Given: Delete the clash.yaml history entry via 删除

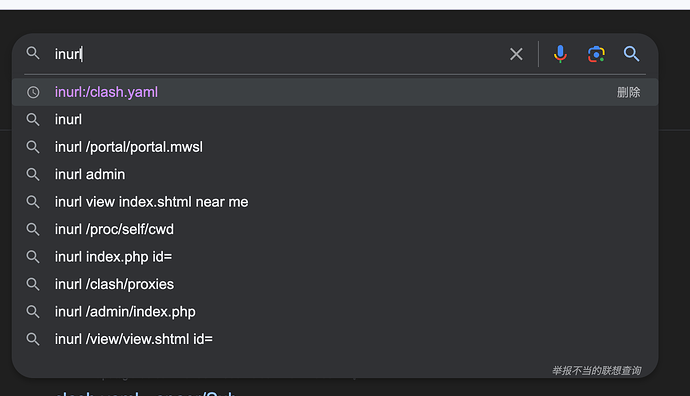Looking at the screenshot, I should 628,92.
